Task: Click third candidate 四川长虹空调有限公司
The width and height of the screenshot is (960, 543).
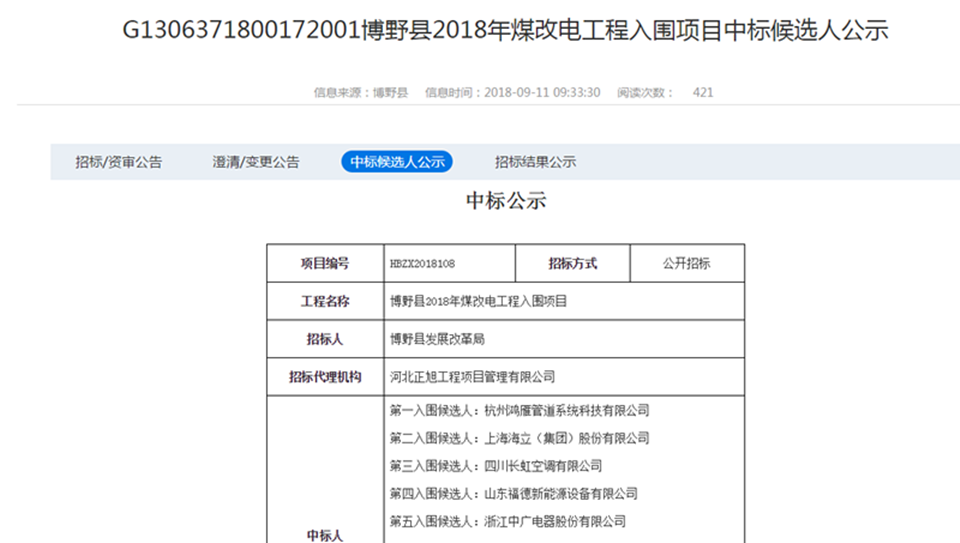Action: pos(543,466)
